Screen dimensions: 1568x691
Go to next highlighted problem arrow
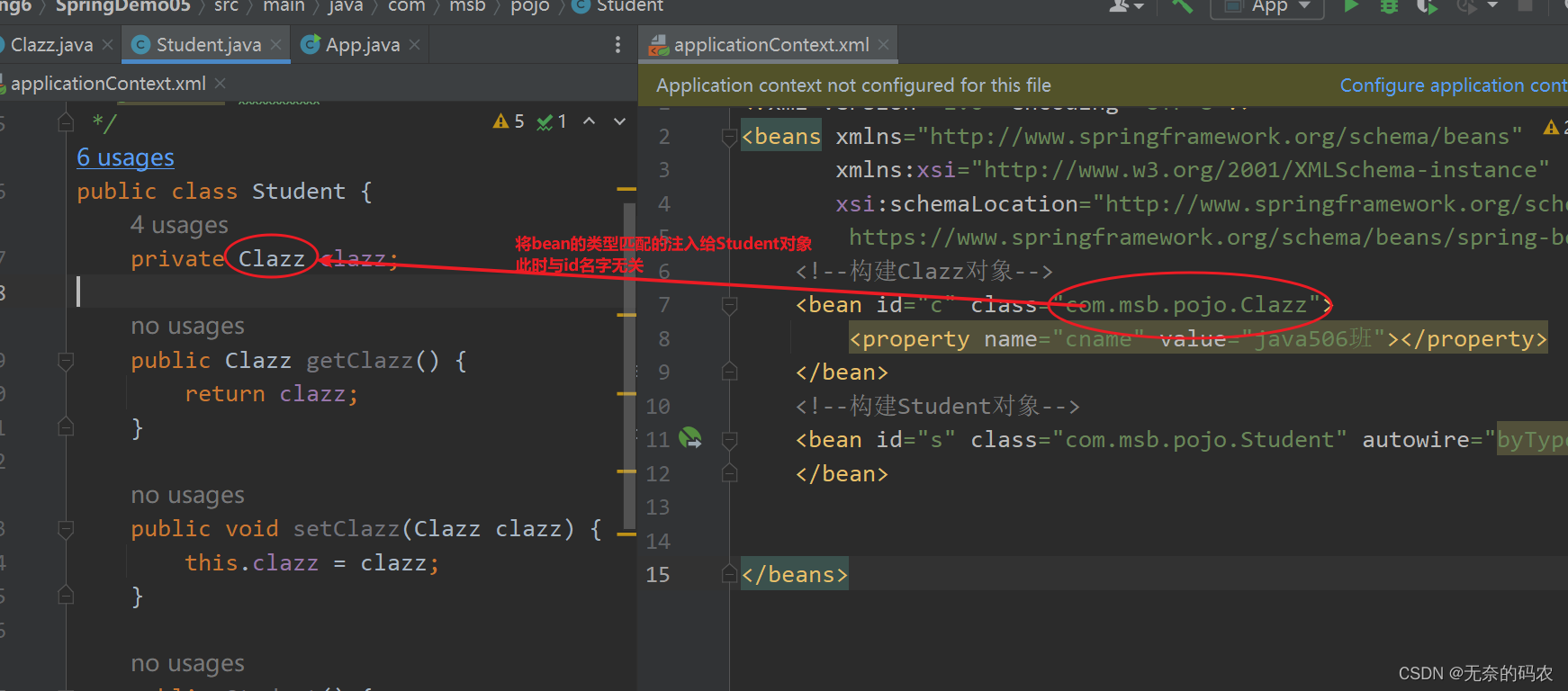point(619,121)
